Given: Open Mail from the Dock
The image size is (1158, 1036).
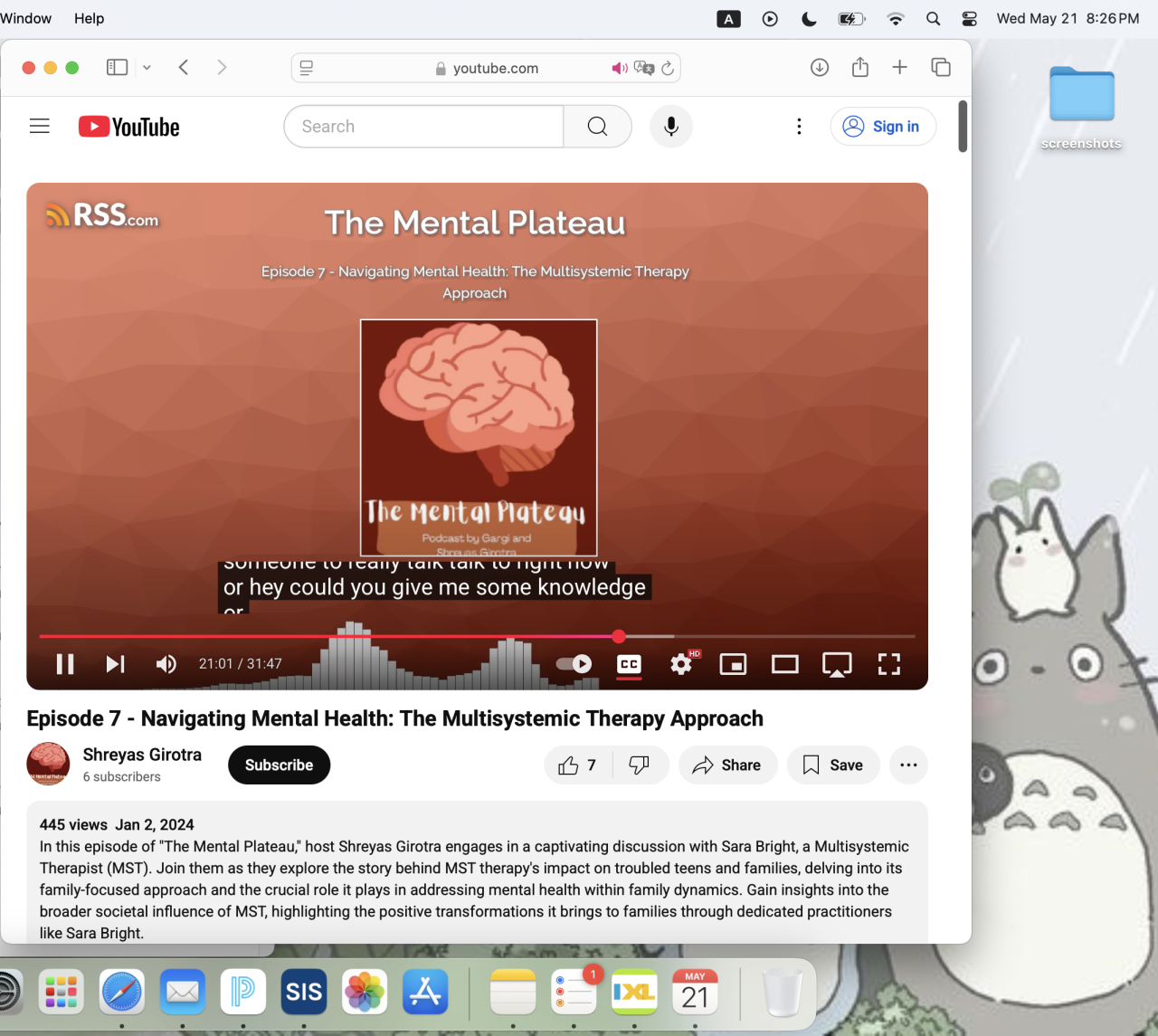Looking at the screenshot, I should click(183, 992).
